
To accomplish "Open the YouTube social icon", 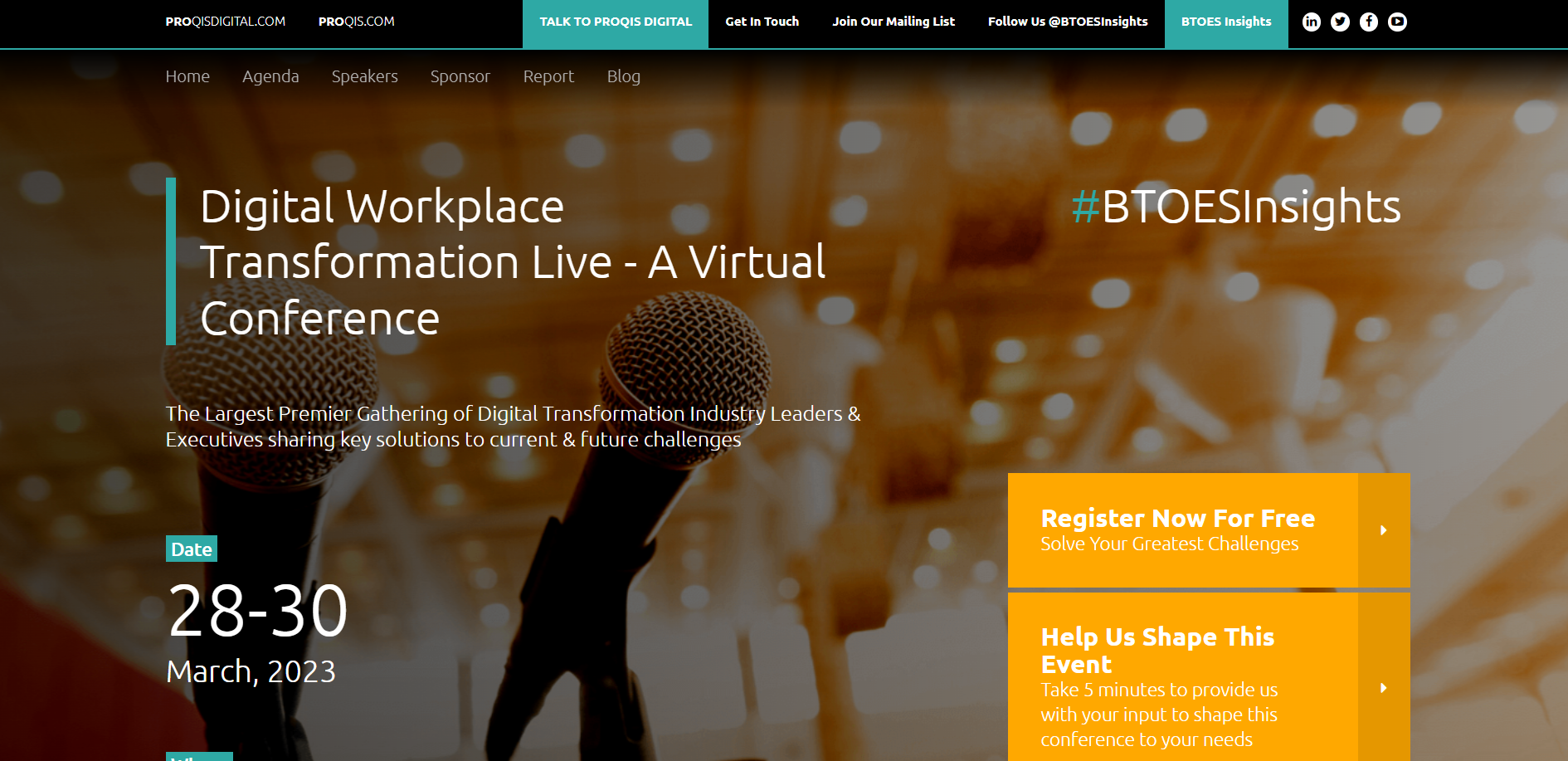I will 1397,22.
